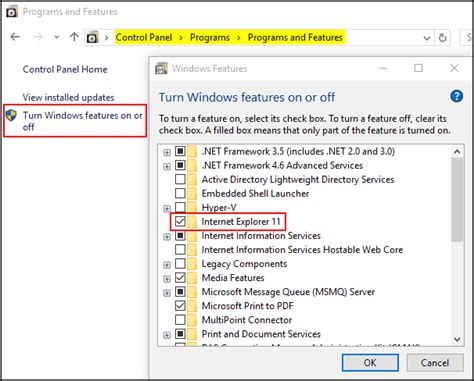Enable the Legacy Components checkbox
Viewport: 474px width, 381px height.
[x=180, y=263]
